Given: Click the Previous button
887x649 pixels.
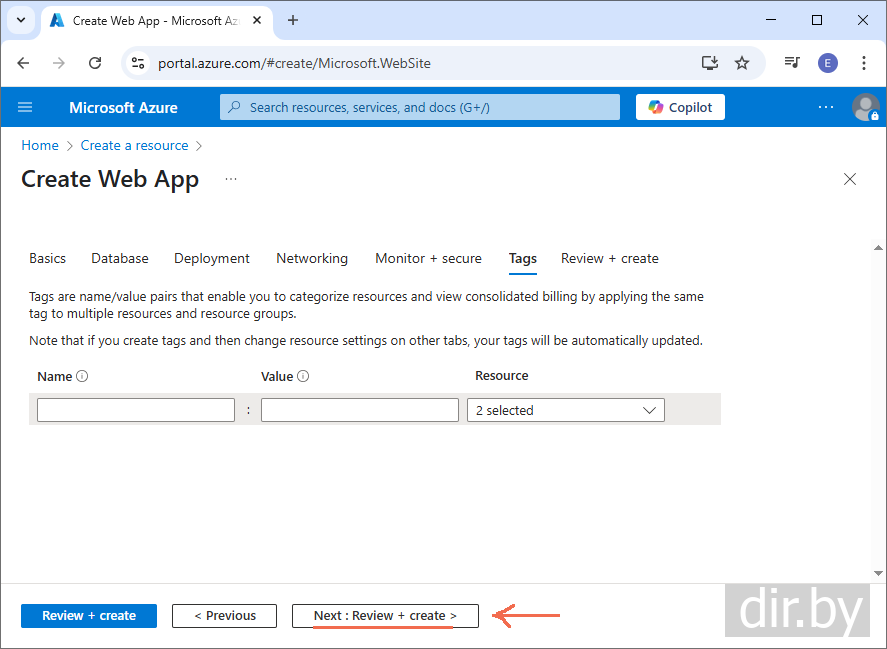Looking at the screenshot, I should [x=224, y=616].
